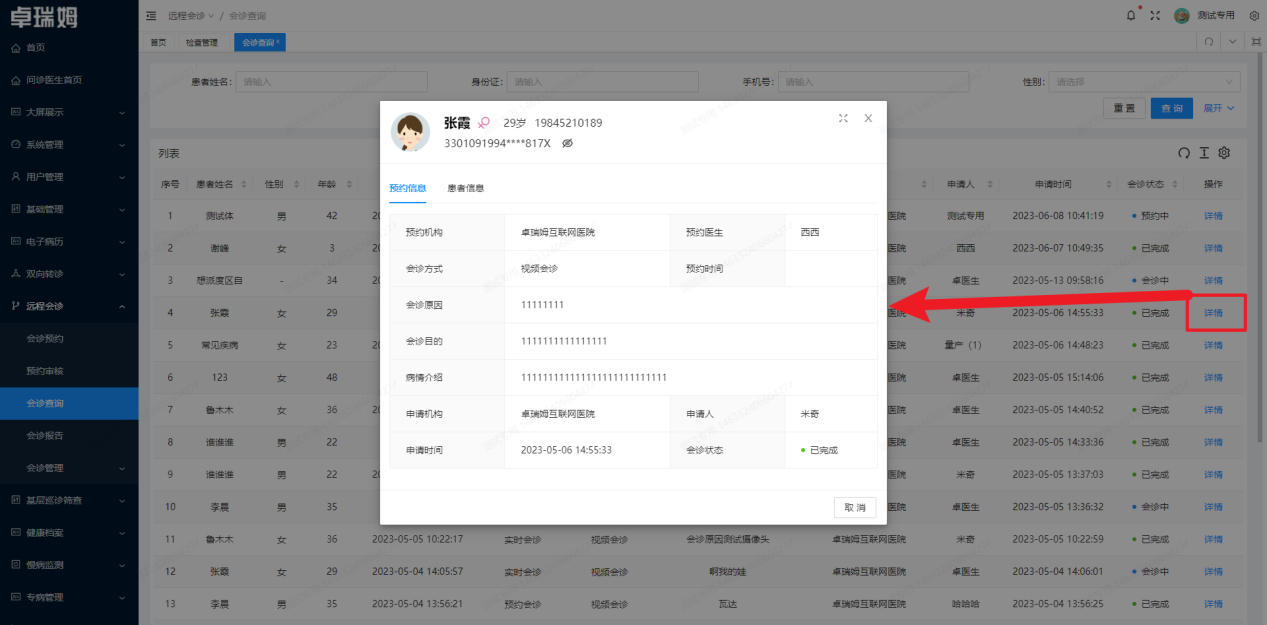Click the 手机号 input field

click(x=875, y=82)
